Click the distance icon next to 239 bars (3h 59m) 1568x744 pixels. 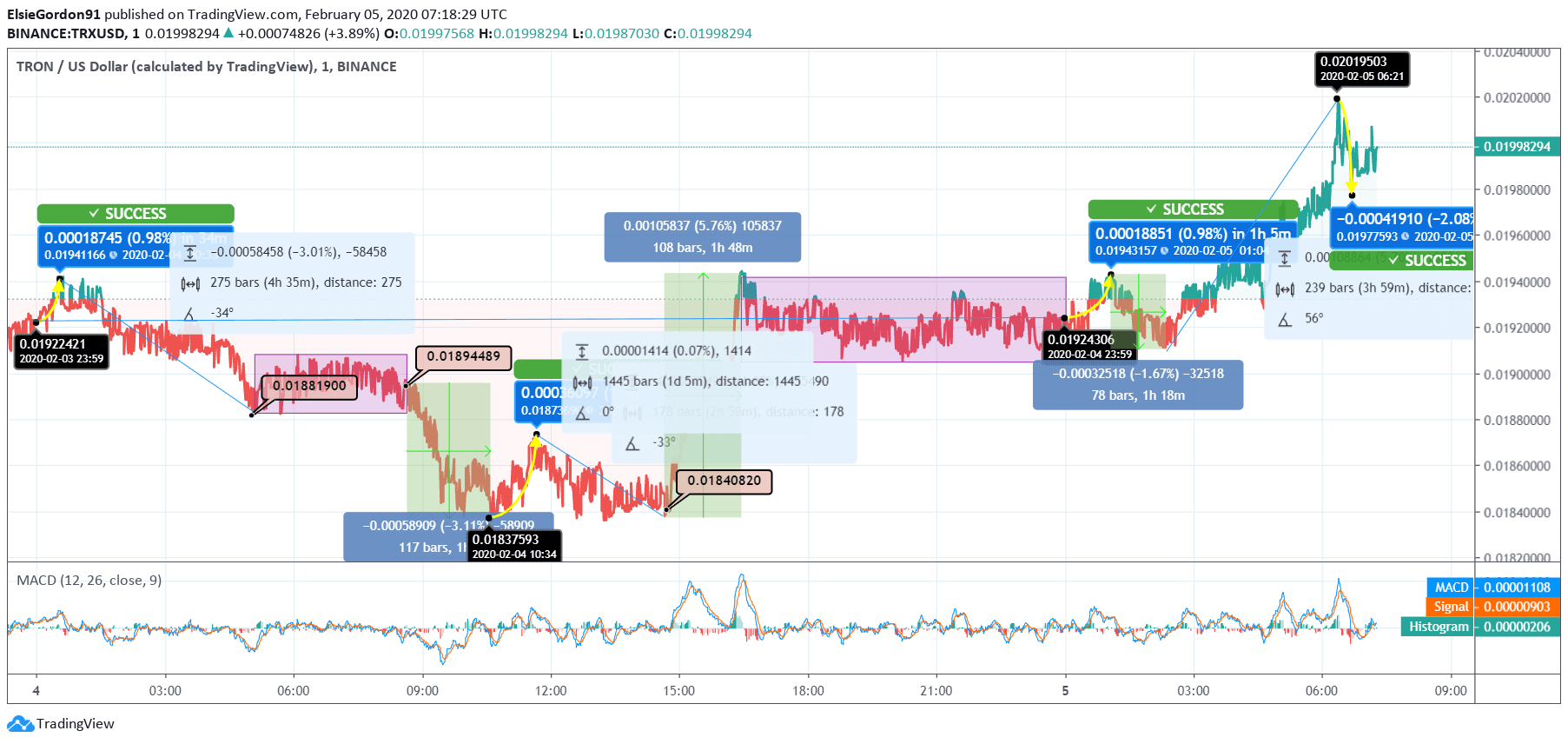pyautogui.click(x=1285, y=289)
